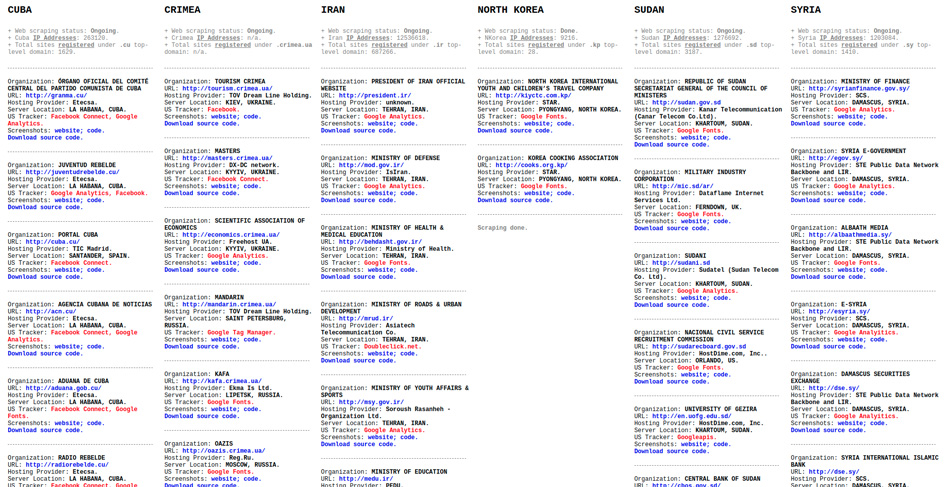
Task: Follow the http://esyria.sy/ URL
Action: tap(839, 311)
